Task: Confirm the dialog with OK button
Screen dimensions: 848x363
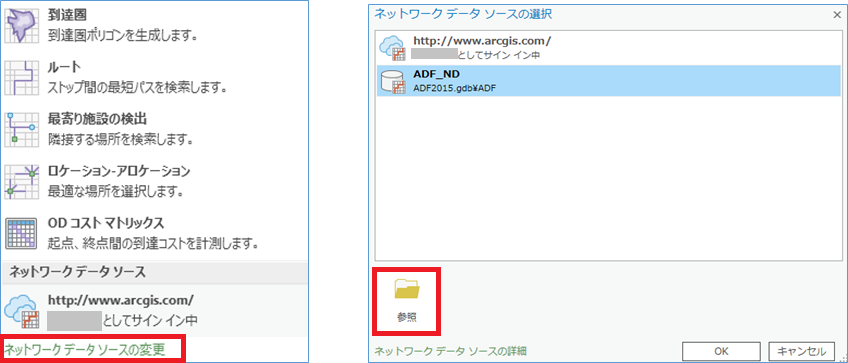Action: (721, 351)
